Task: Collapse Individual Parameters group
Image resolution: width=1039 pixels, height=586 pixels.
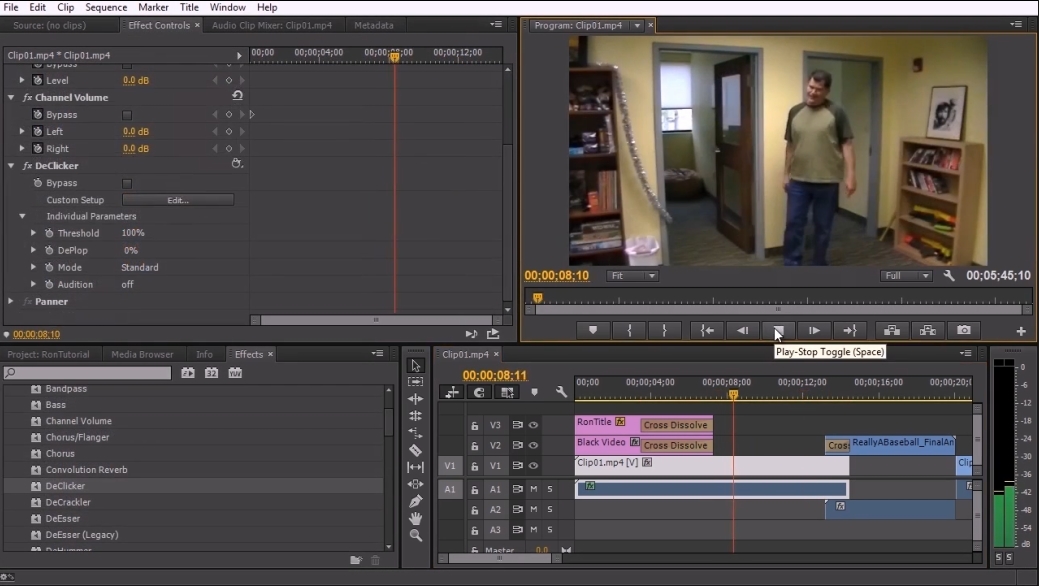Action: click(x=22, y=216)
